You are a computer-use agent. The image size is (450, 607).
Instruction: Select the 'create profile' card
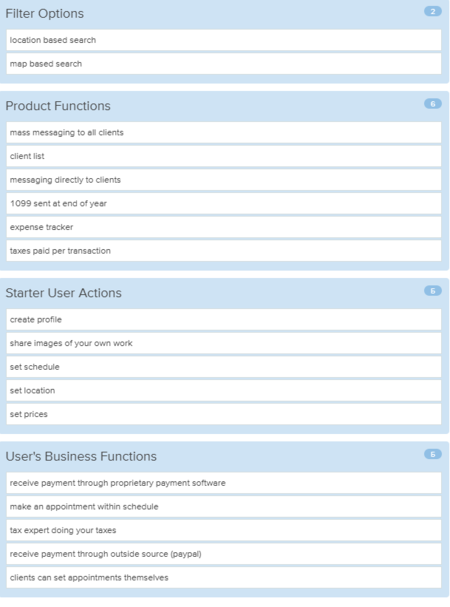pyautogui.click(x=224, y=319)
